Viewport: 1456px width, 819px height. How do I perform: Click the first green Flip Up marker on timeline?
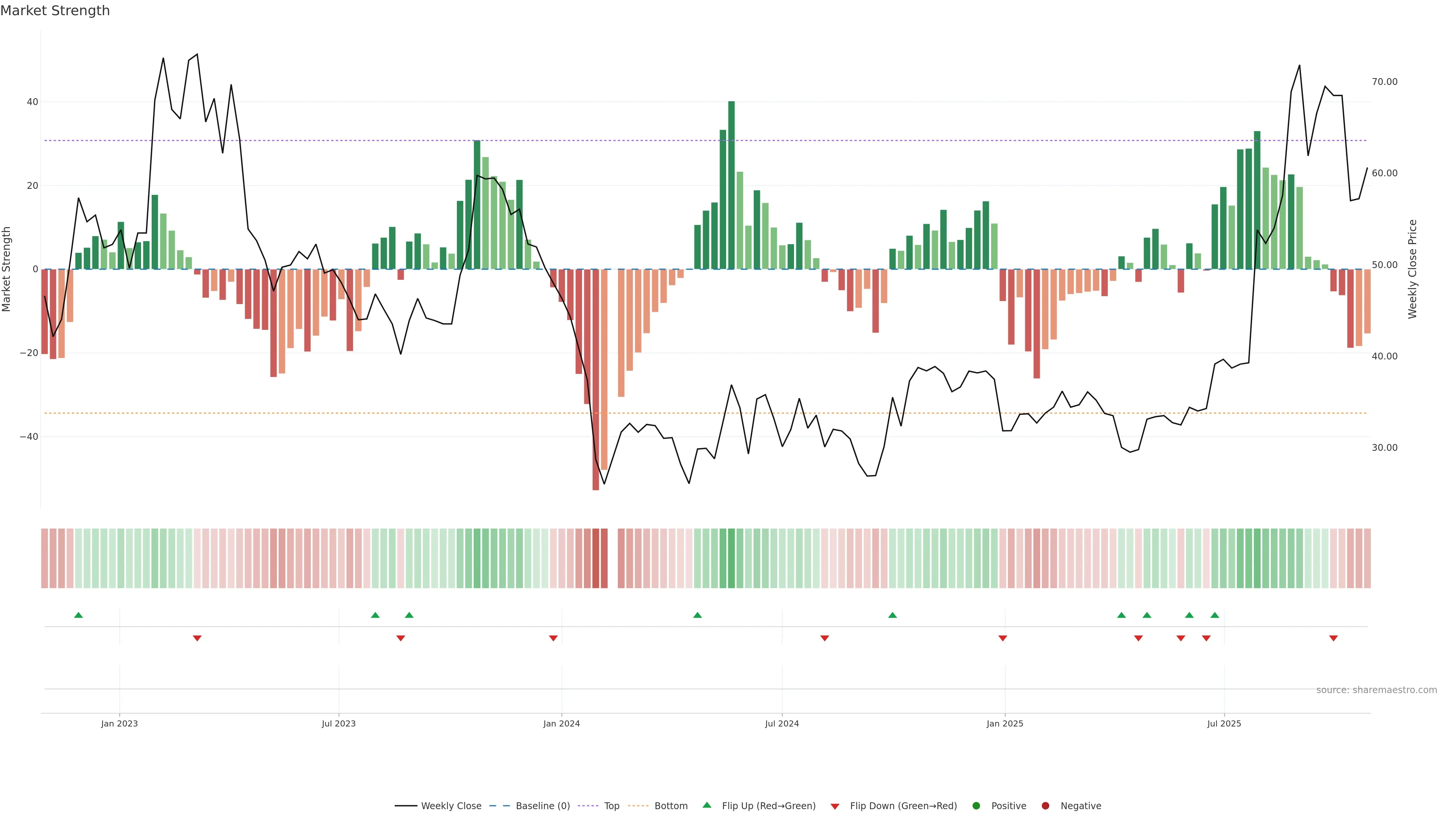[78, 615]
